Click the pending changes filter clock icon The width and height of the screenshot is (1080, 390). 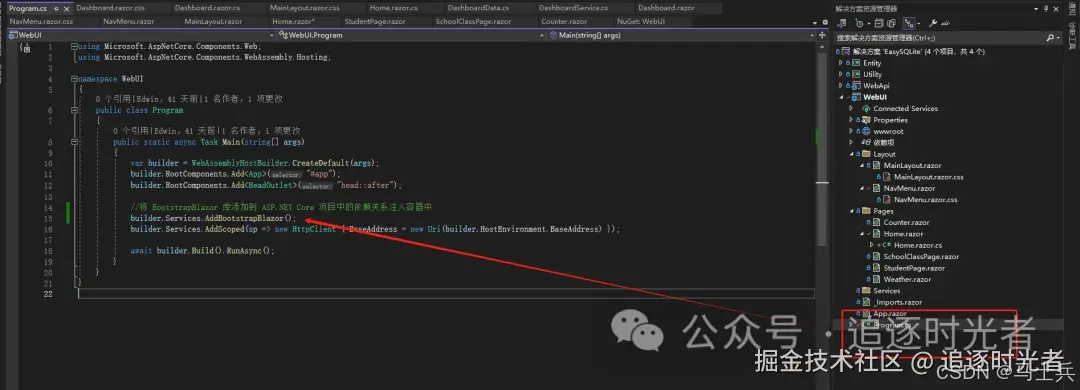tap(859, 23)
